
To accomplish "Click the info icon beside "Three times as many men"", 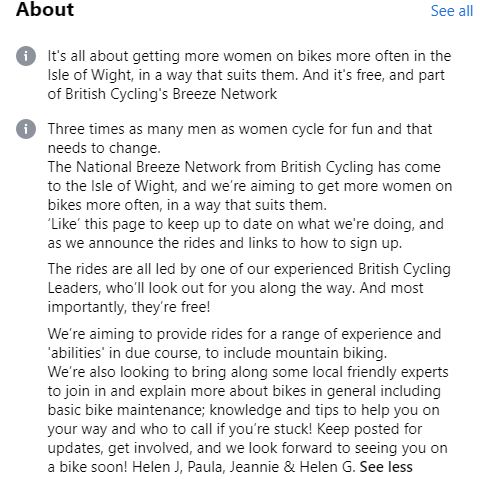I will coord(26,129).
